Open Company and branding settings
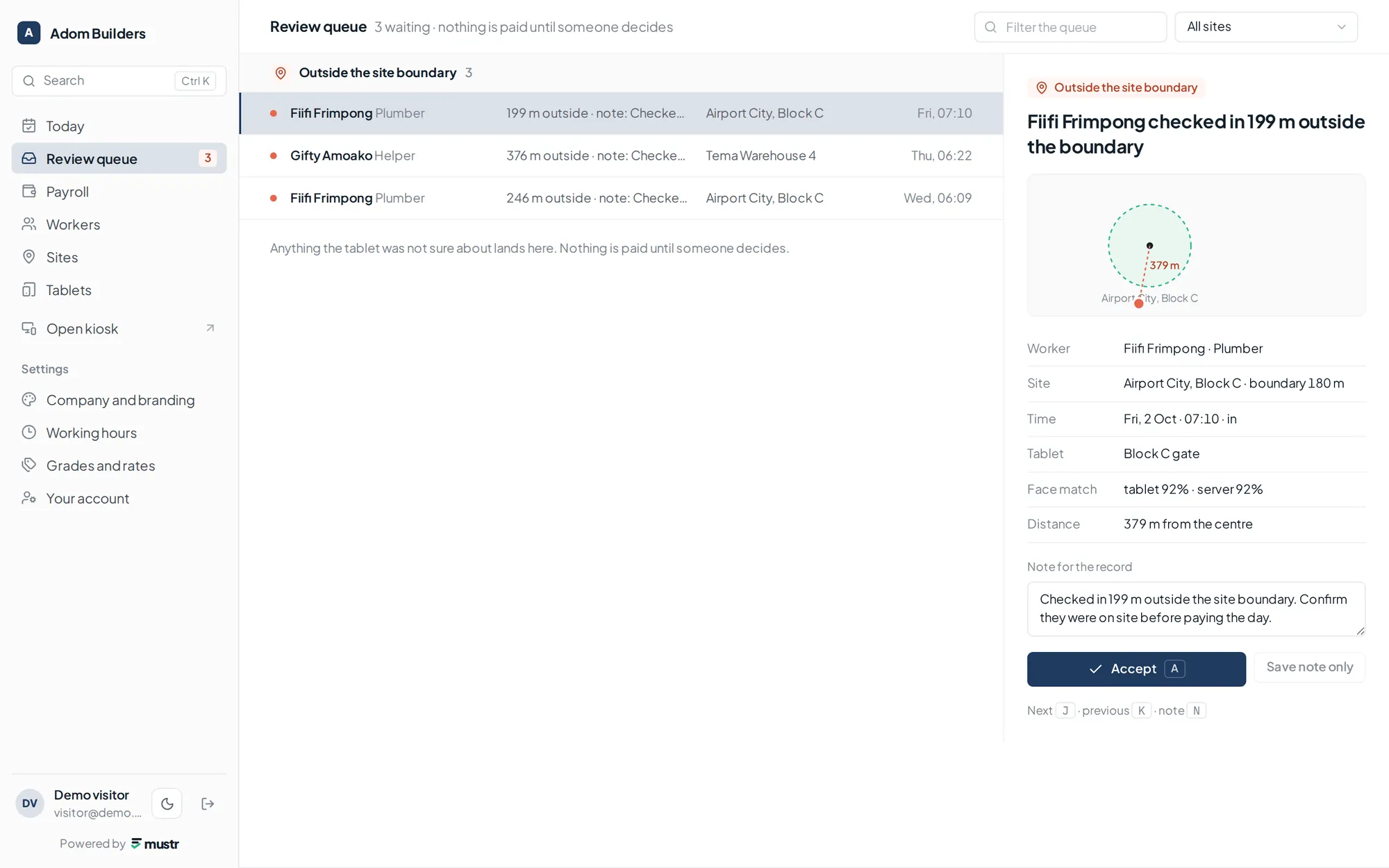 click(x=119, y=400)
